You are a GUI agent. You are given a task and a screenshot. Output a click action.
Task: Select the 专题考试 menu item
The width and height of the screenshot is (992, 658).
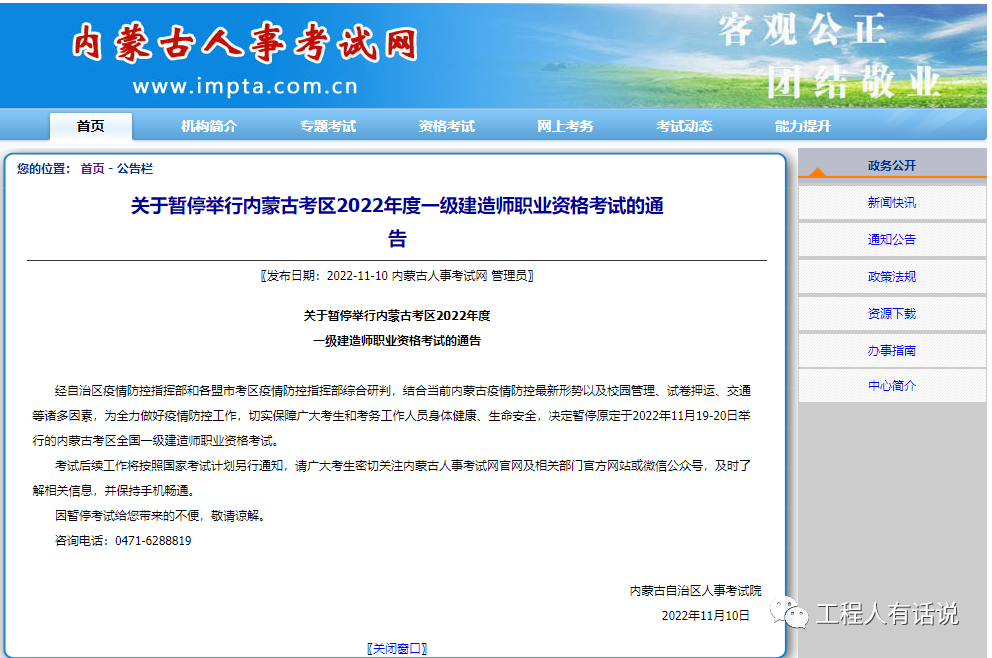[x=328, y=126]
